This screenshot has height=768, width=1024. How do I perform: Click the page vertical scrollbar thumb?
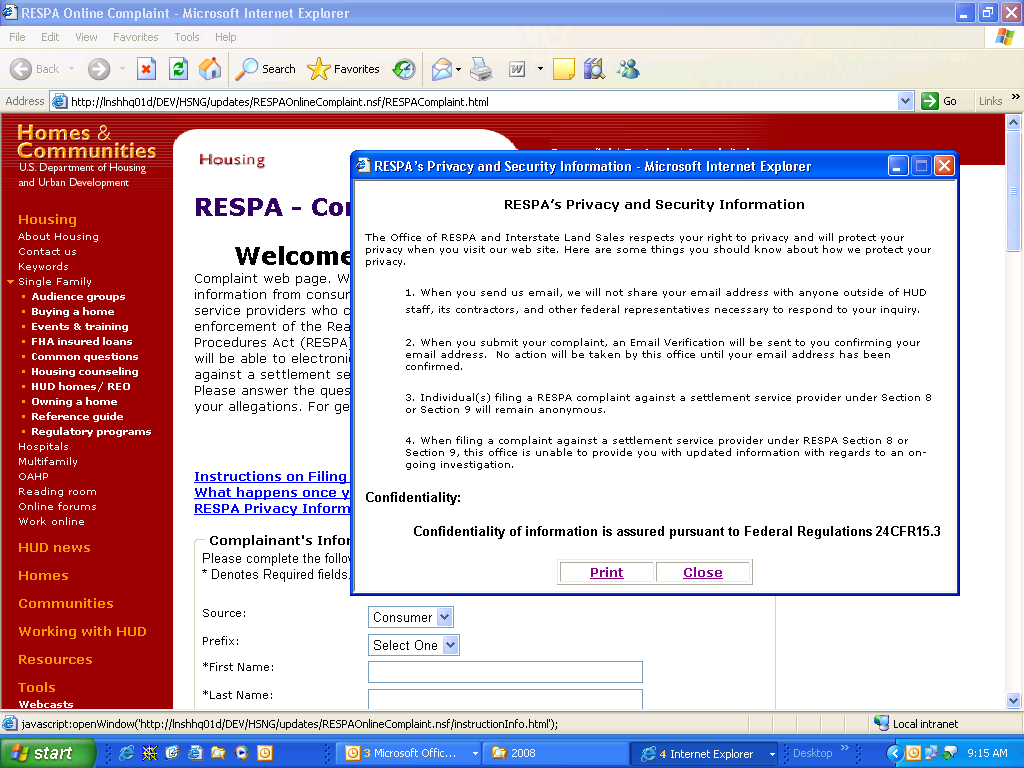point(1013,190)
